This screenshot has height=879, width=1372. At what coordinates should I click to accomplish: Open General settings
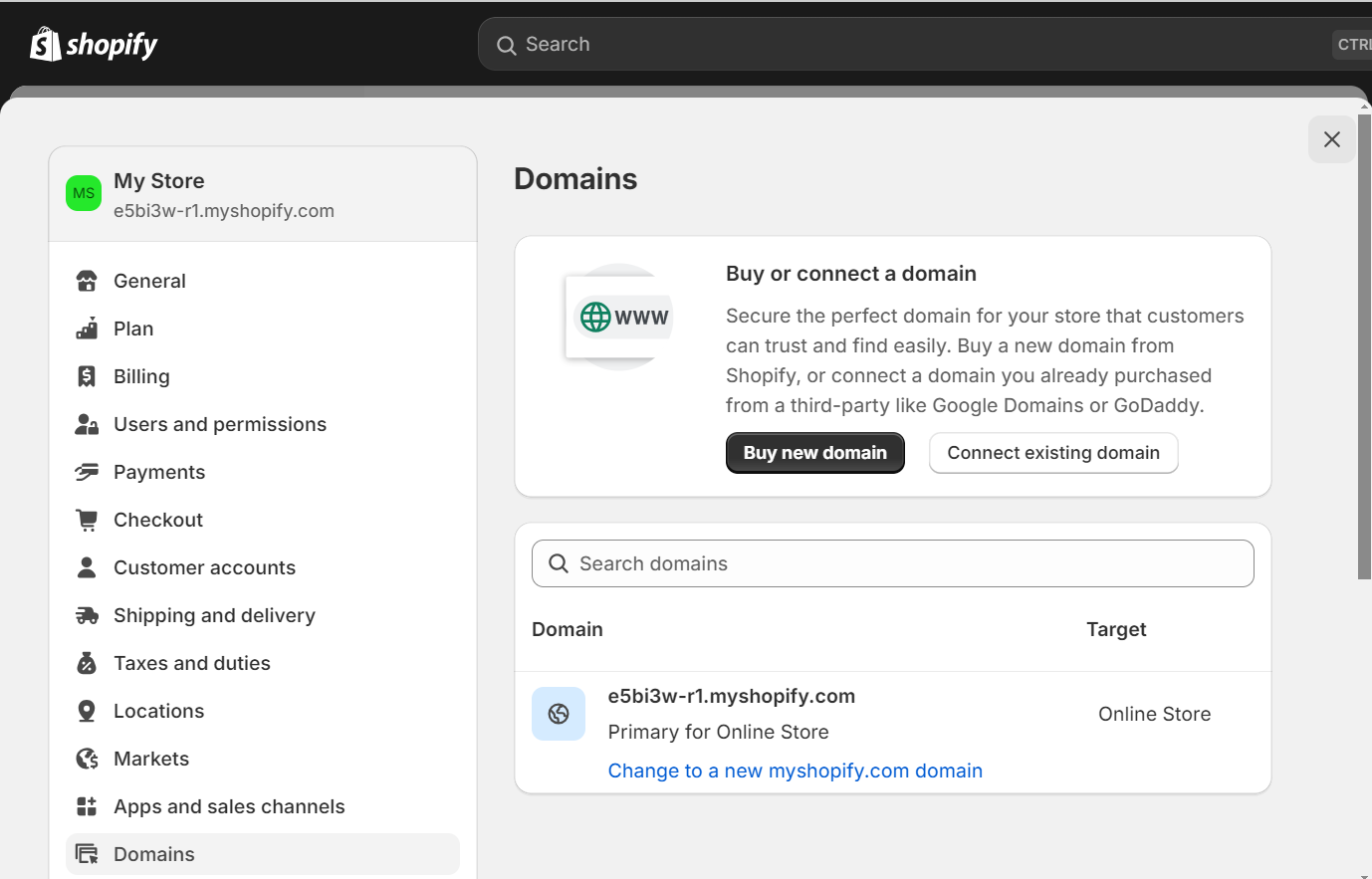point(263,281)
